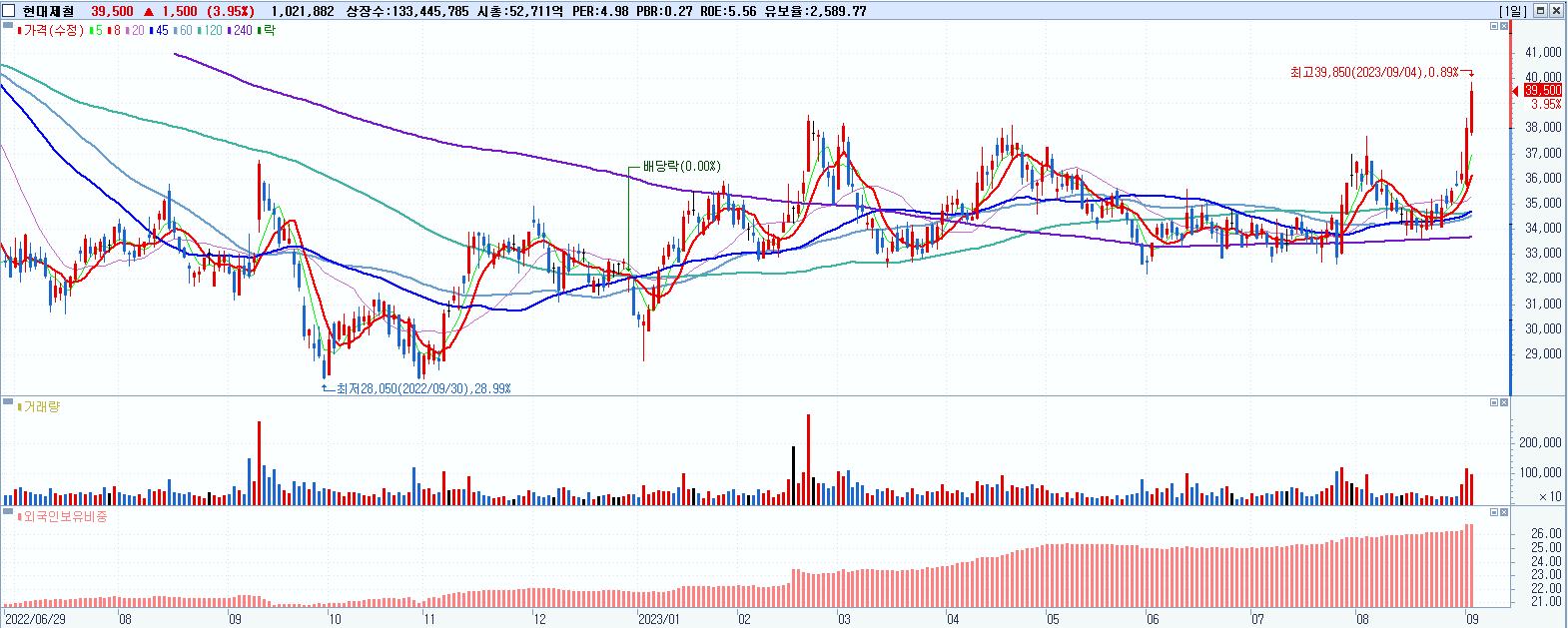Tick the checkbox beside 현대제철 stock name

click(9, 11)
